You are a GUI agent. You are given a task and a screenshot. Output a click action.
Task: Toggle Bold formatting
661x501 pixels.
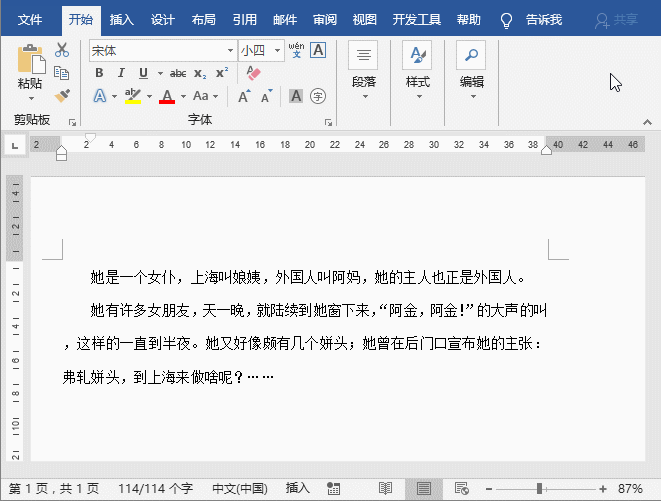point(99,73)
